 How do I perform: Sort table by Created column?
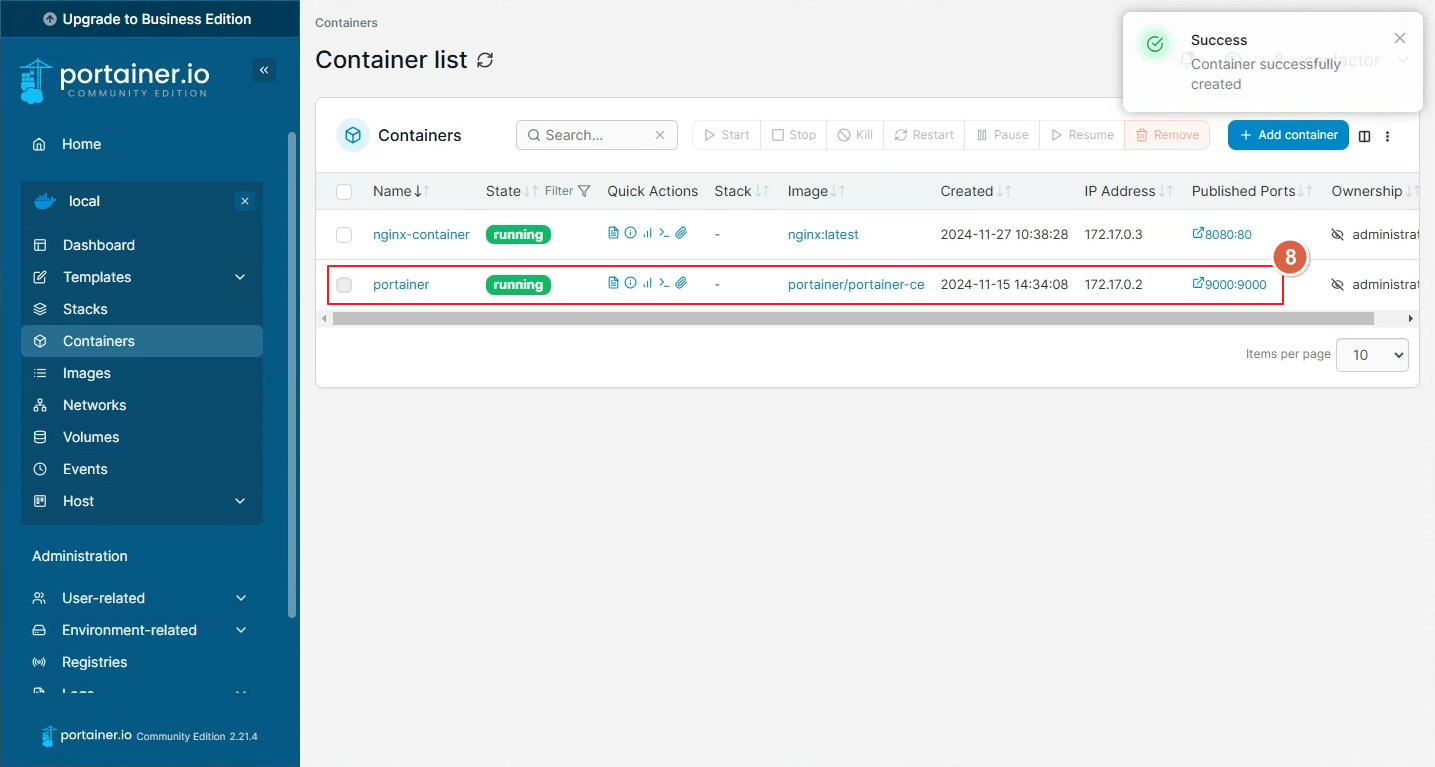[976, 191]
